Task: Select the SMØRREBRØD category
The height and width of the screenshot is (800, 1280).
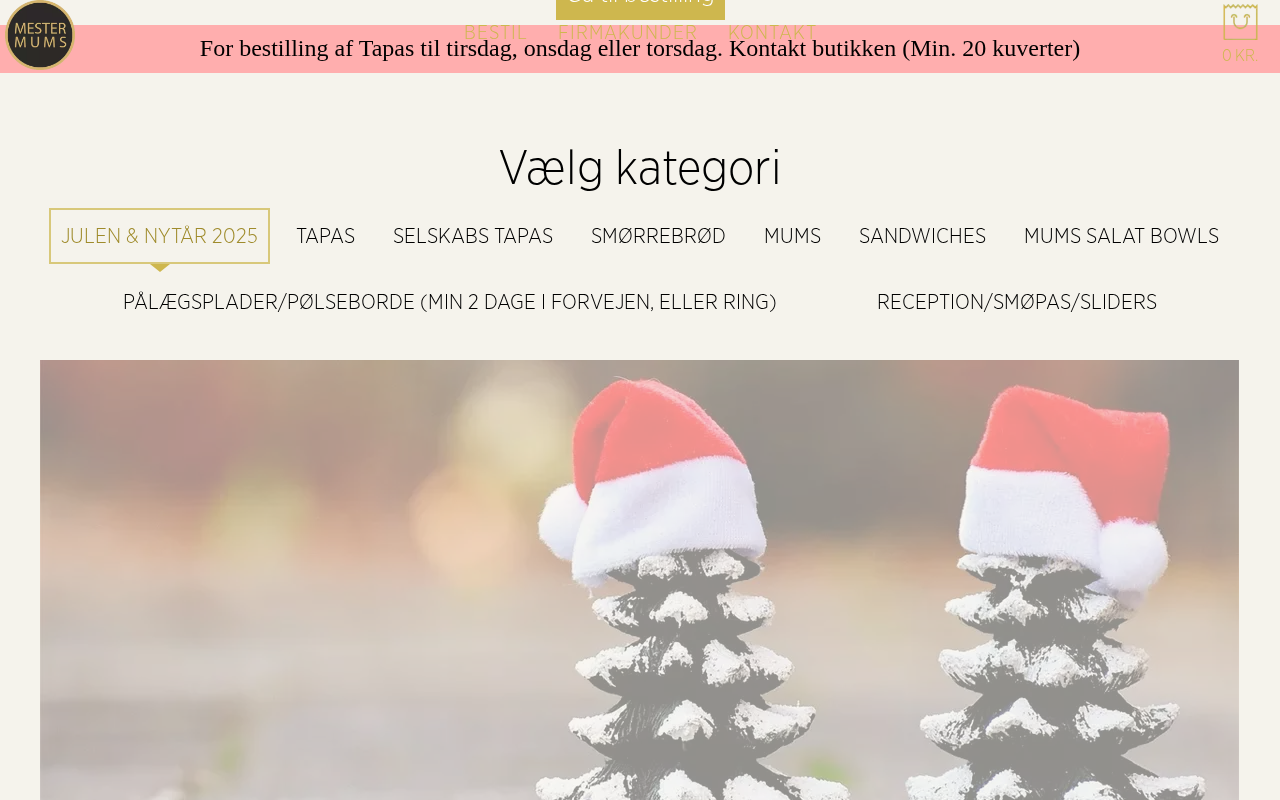Action: (x=658, y=236)
